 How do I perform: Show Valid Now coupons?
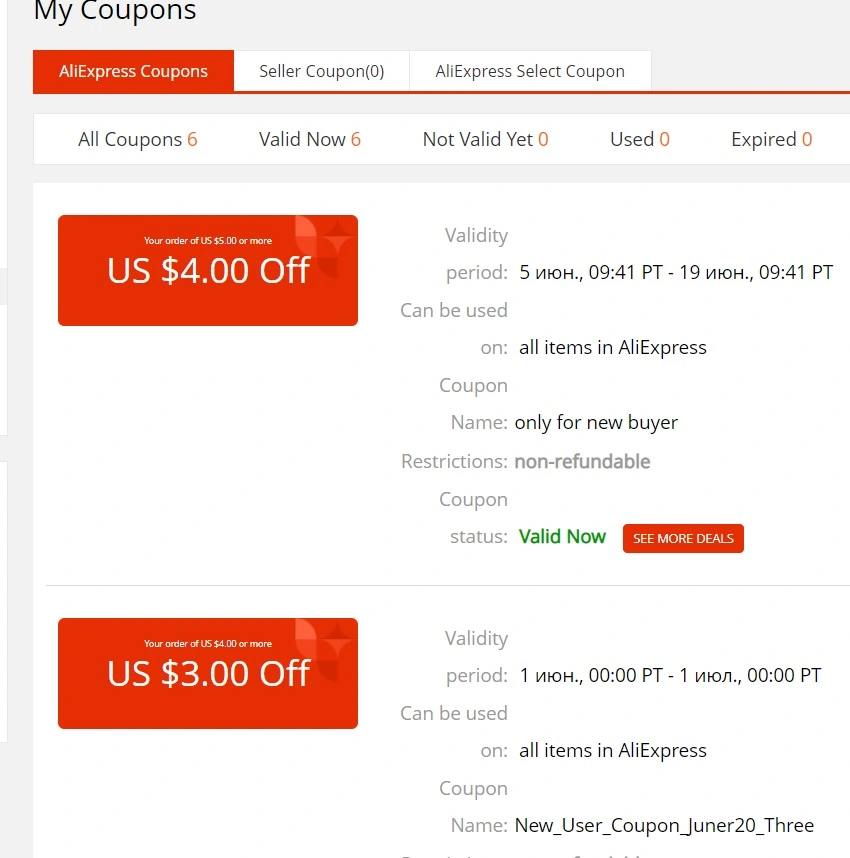tap(310, 139)
